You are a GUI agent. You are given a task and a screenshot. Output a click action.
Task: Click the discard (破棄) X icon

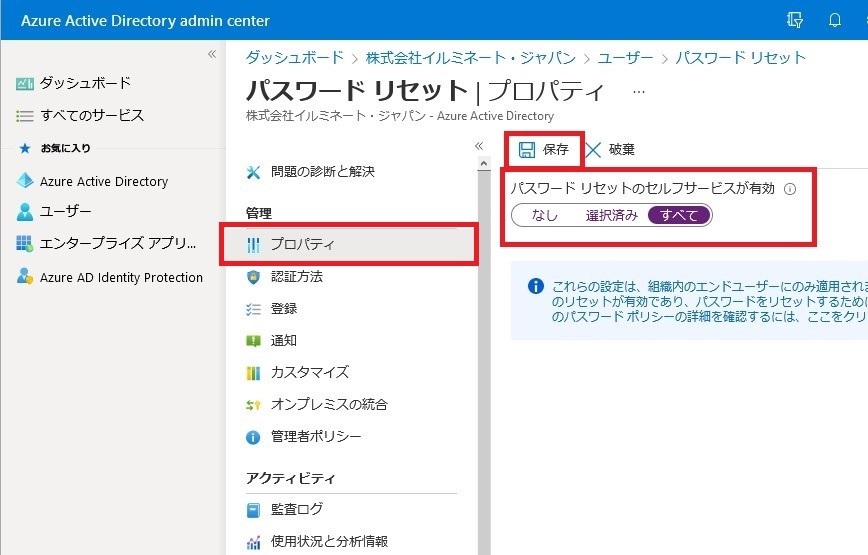tap(594, 150)
